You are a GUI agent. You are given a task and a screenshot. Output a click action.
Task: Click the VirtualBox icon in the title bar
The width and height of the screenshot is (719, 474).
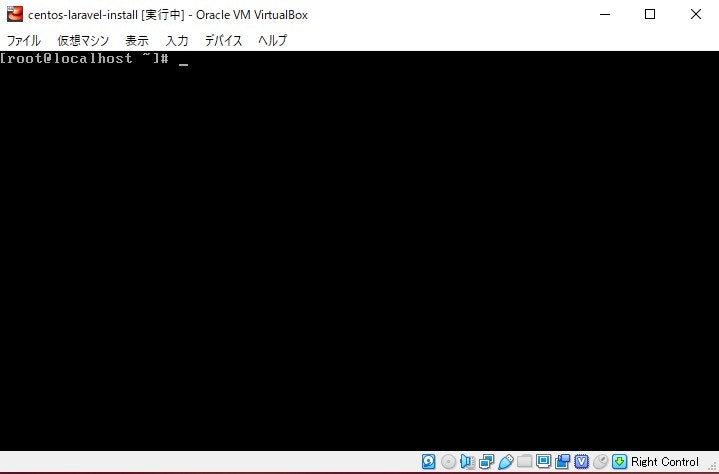pos(15,14)
